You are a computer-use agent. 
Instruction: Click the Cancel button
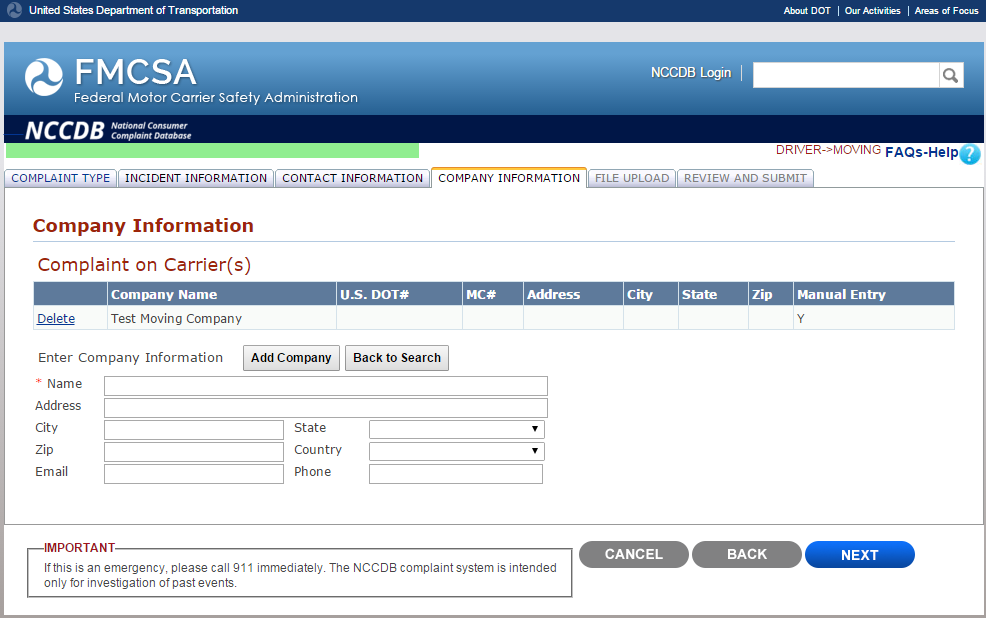tap(634, 555)
